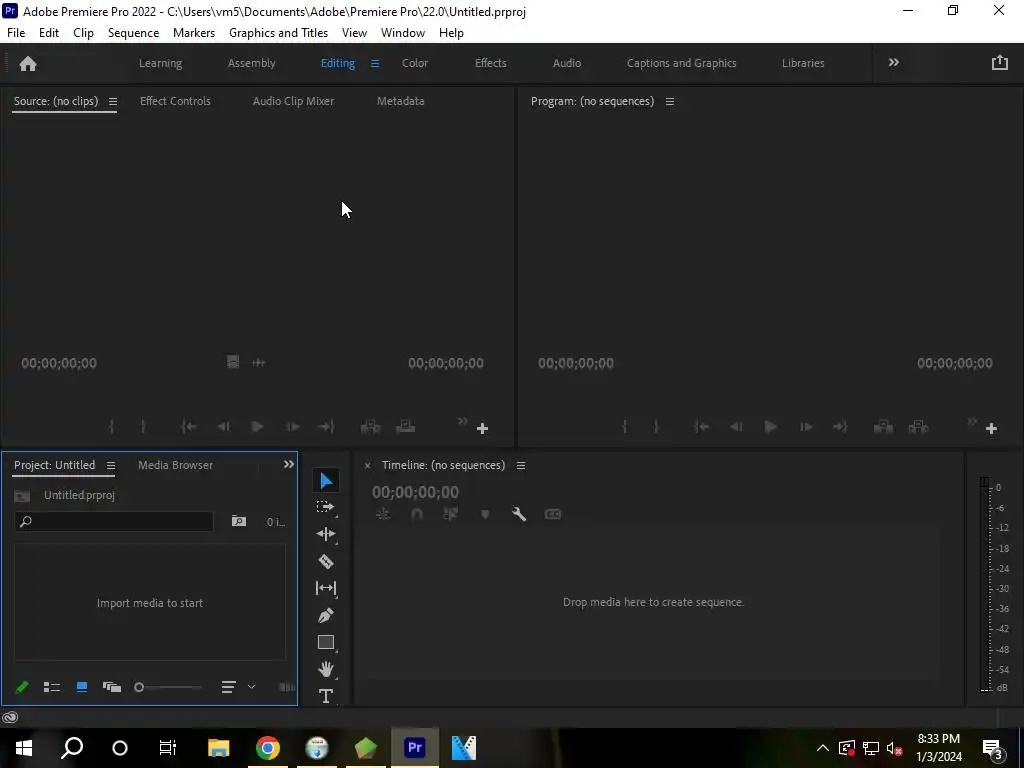Switch Project panel to Icon View
This screenshot has width=1024, height=768.
(82, 687)
